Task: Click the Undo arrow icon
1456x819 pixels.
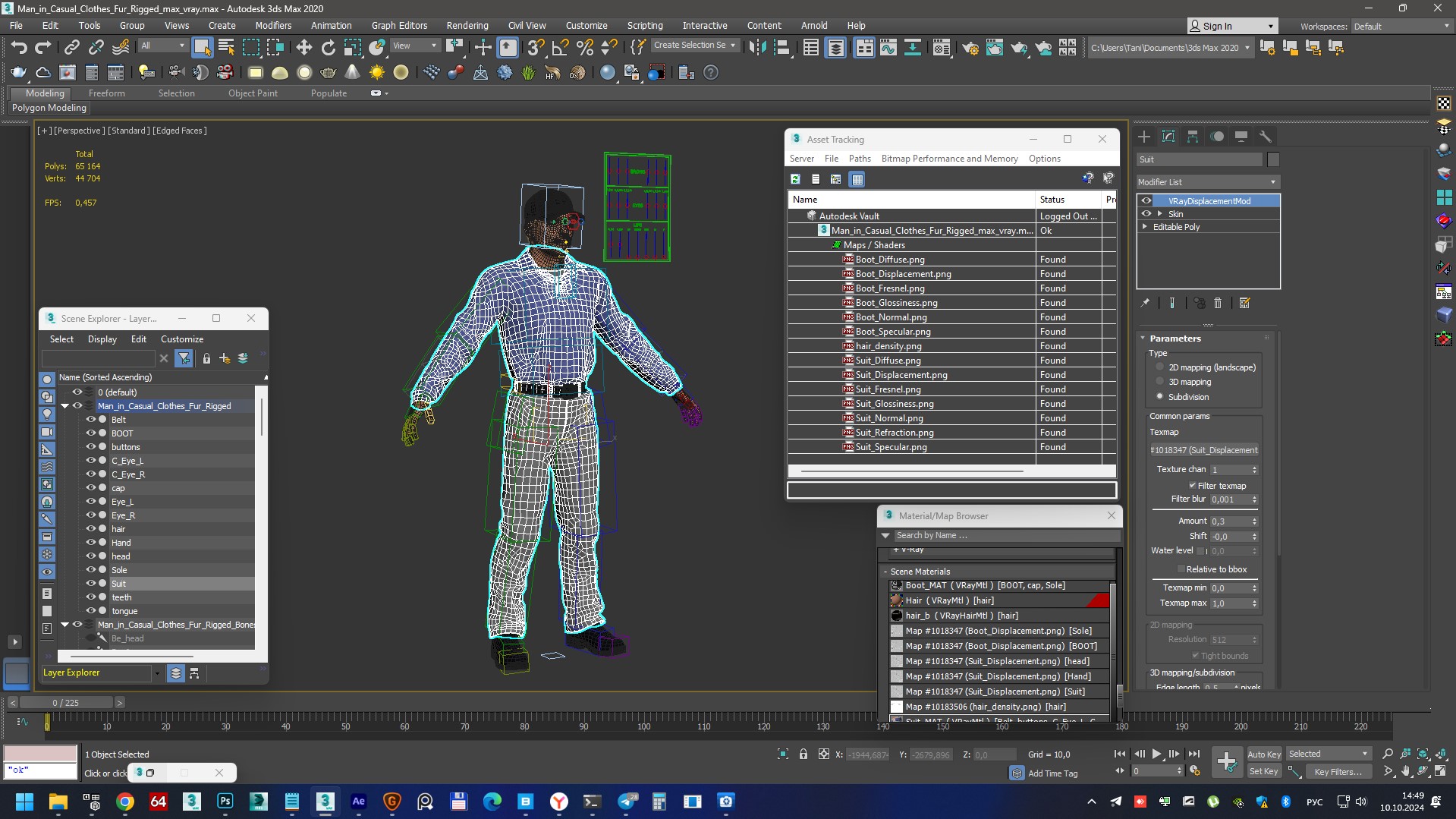Action: (19, 48)
